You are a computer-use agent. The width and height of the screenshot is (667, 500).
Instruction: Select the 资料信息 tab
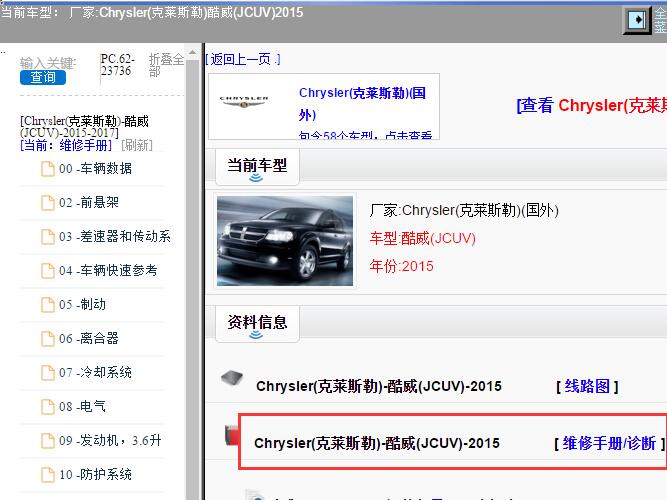[257, 323]
